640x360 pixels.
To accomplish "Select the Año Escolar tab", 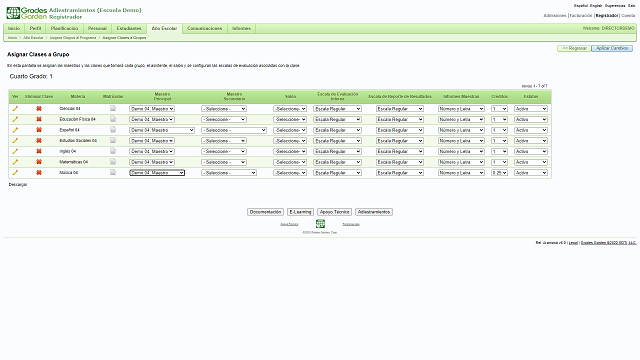I will (x=164, y=29).
